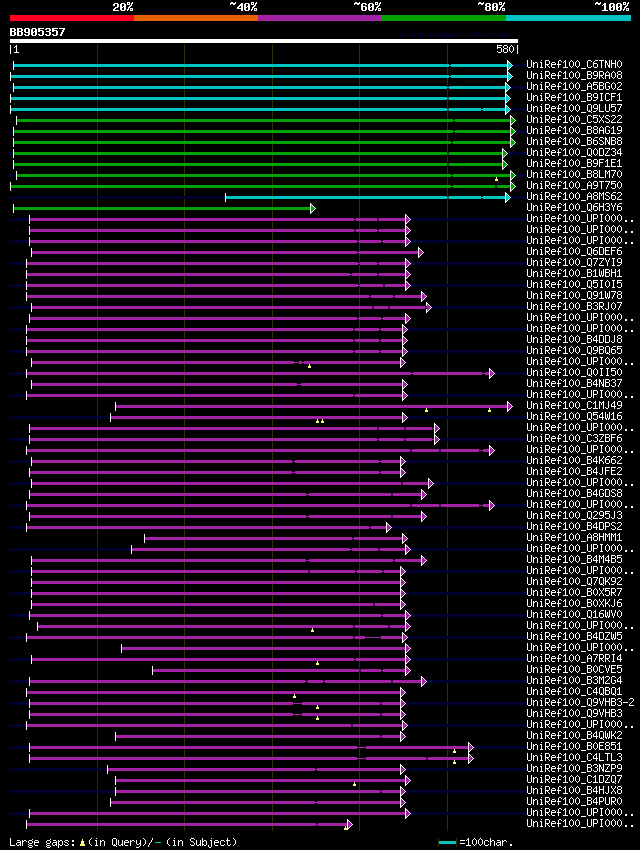Image resolution: width=640 pixels, height=850 pixels.
Task: Click hit label UniRef100_B9ICF1
Action: [x=574, y=98]
